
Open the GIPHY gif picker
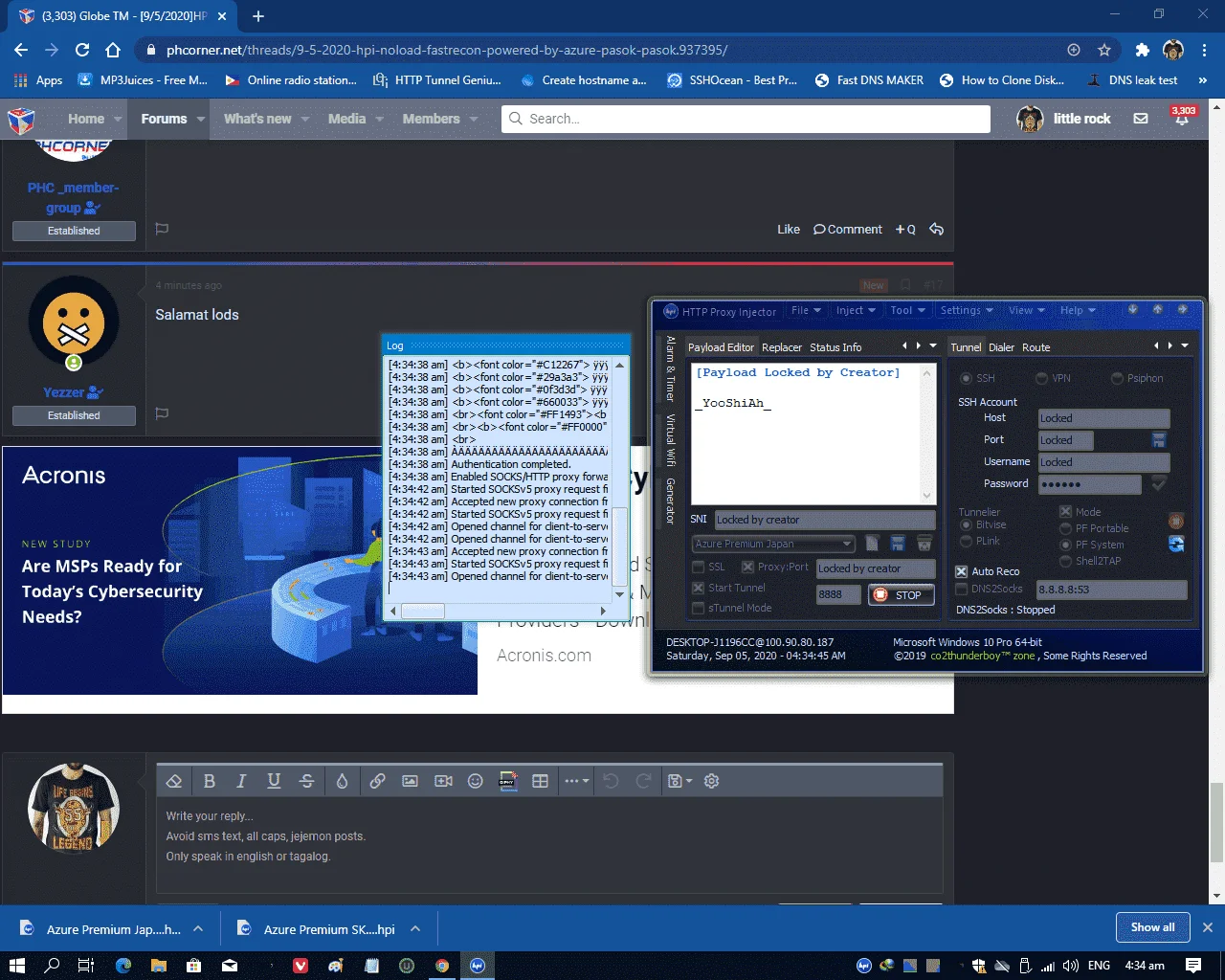(507, 781)
